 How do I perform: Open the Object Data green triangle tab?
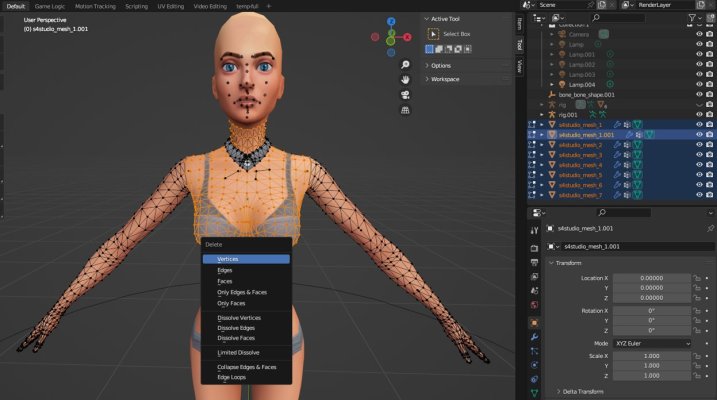coord(534,393)
